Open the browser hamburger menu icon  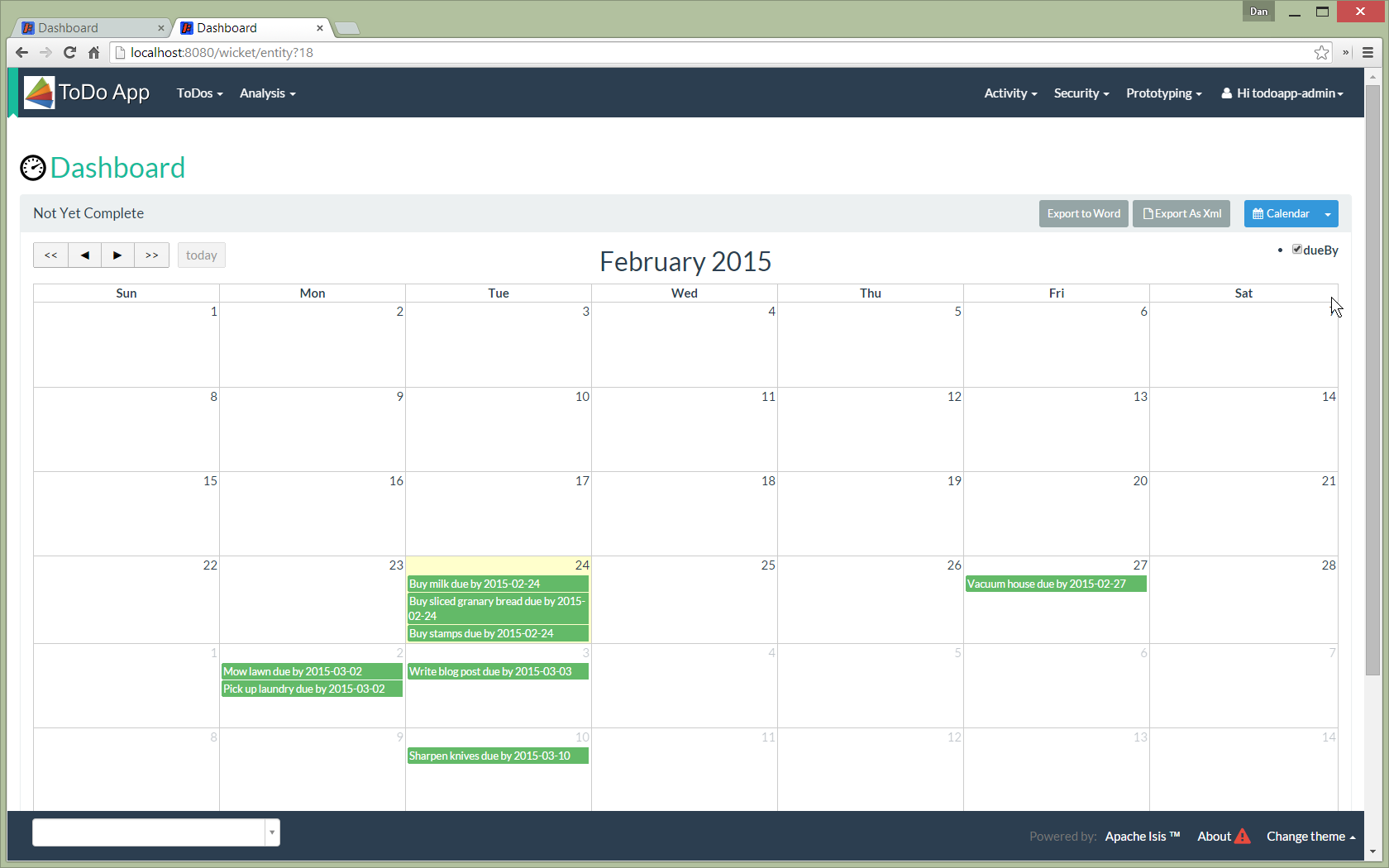(x=1366, y=52)
